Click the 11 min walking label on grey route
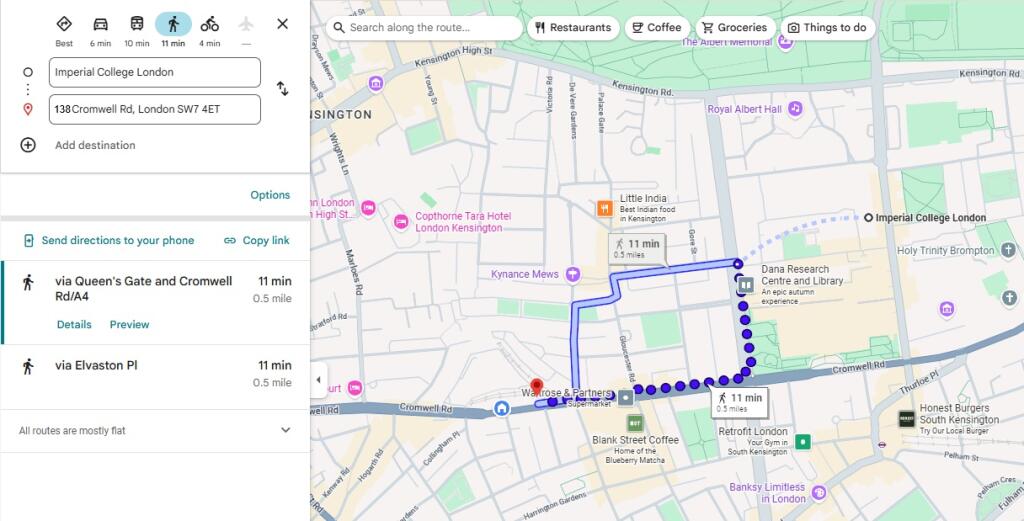This screenshot has height=521, width=1024. click(x=637, y=248)
